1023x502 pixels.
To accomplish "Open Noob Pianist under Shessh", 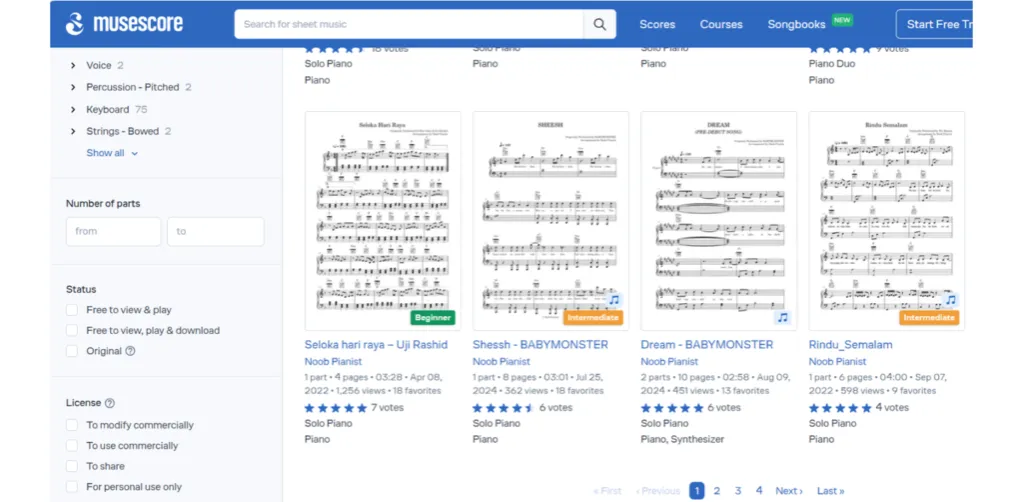I will (501, 362).
